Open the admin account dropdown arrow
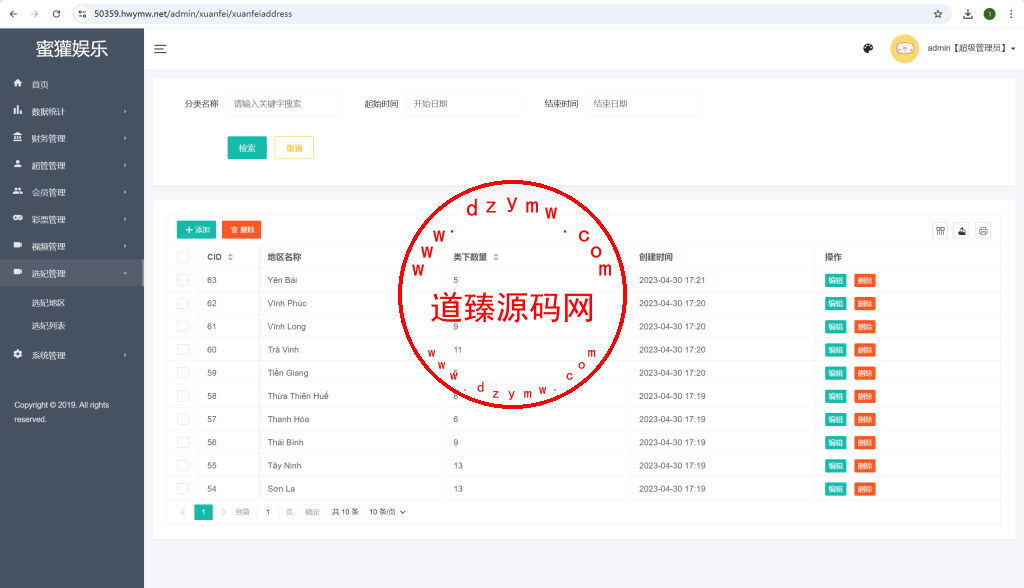This screenshot has width=1024, height=588. tap(1013, 49)
